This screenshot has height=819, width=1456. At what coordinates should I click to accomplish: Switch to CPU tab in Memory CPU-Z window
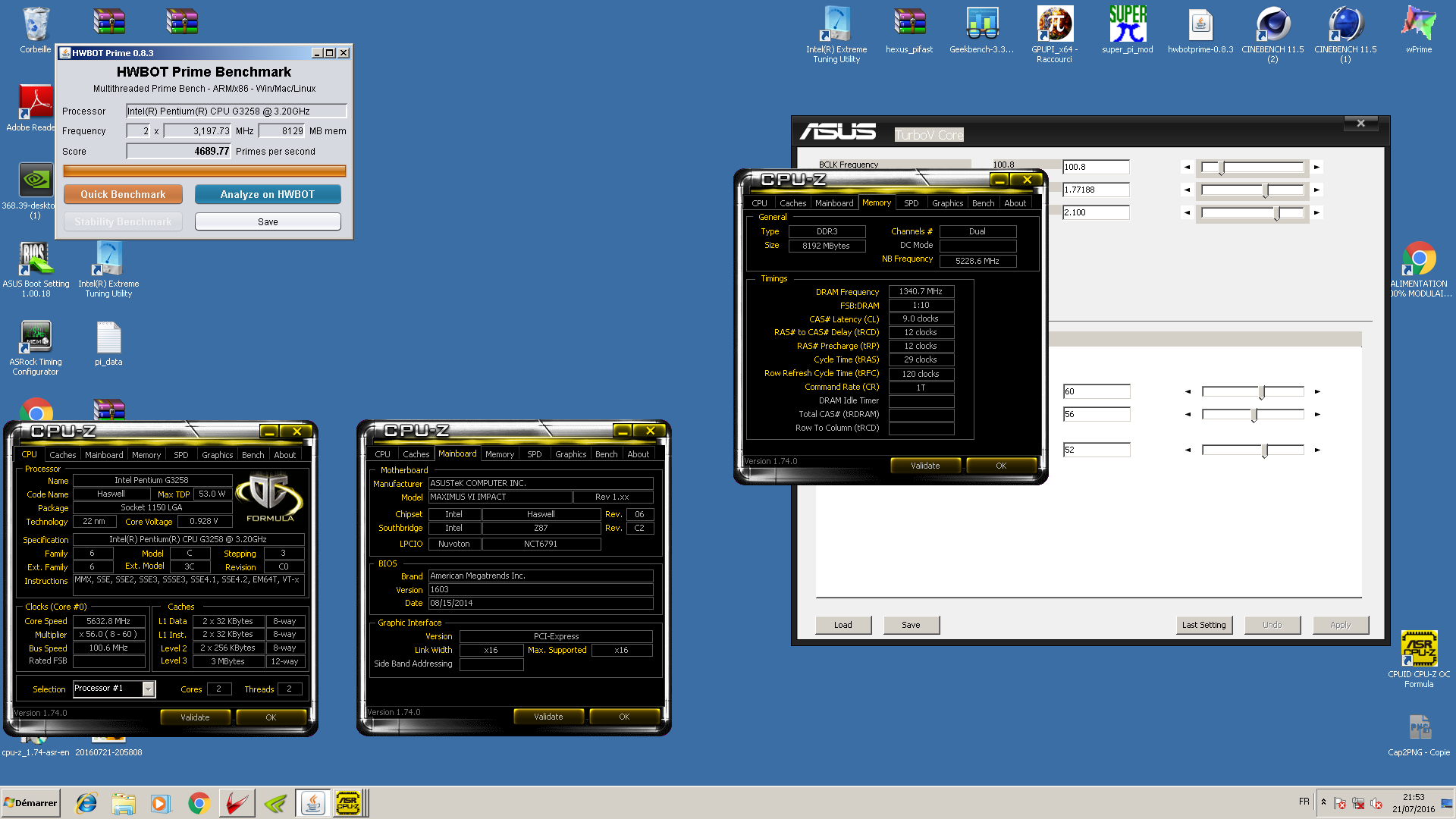coord(759,203)
